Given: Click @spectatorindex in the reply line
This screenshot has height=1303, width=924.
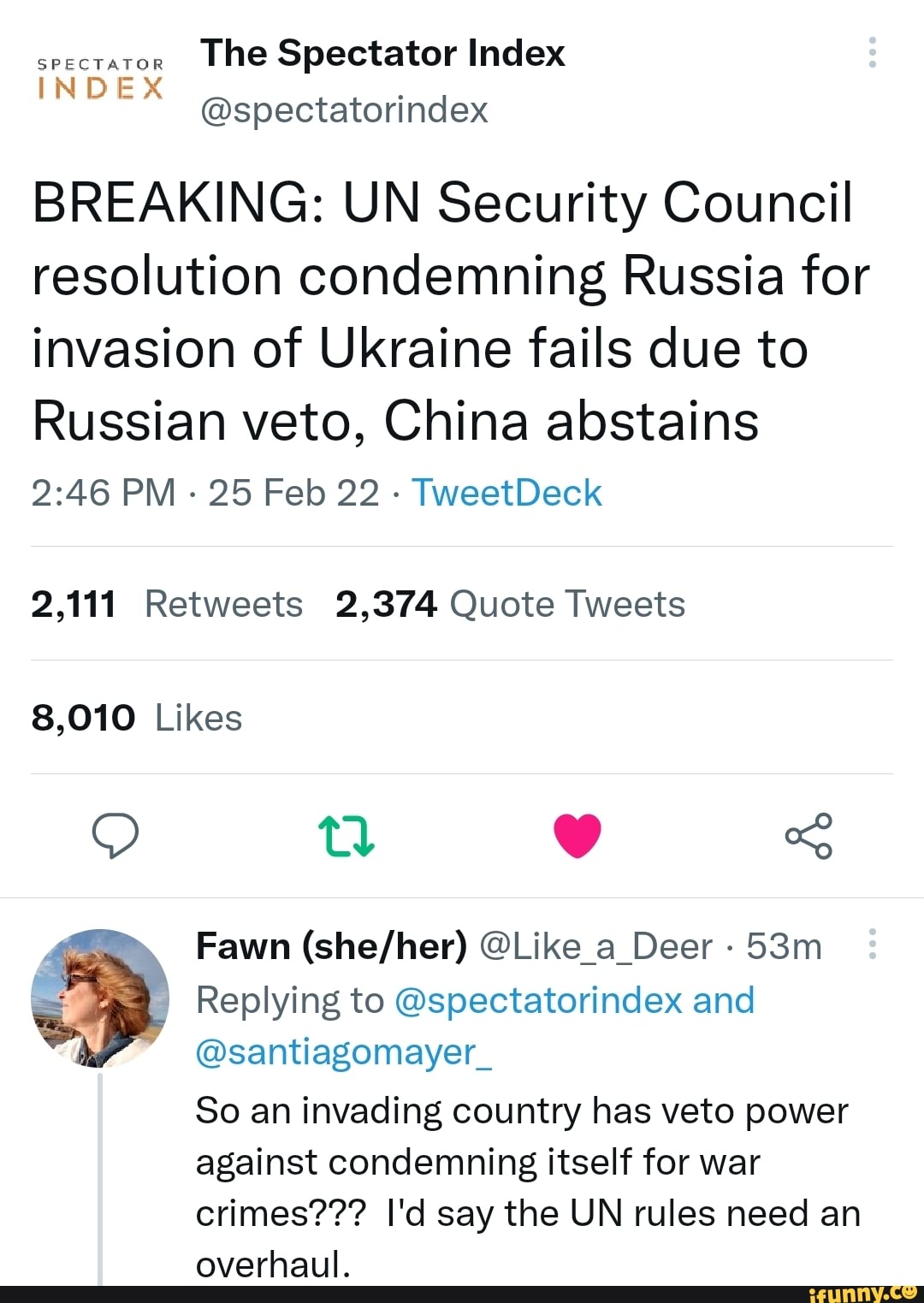Looking at the screenshot, I should [x=539, y=1000].
